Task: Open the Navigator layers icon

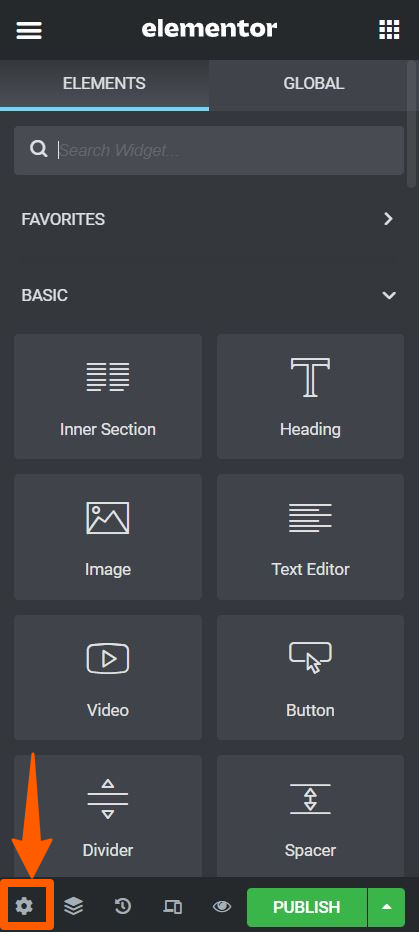Action: pos(74,906)
